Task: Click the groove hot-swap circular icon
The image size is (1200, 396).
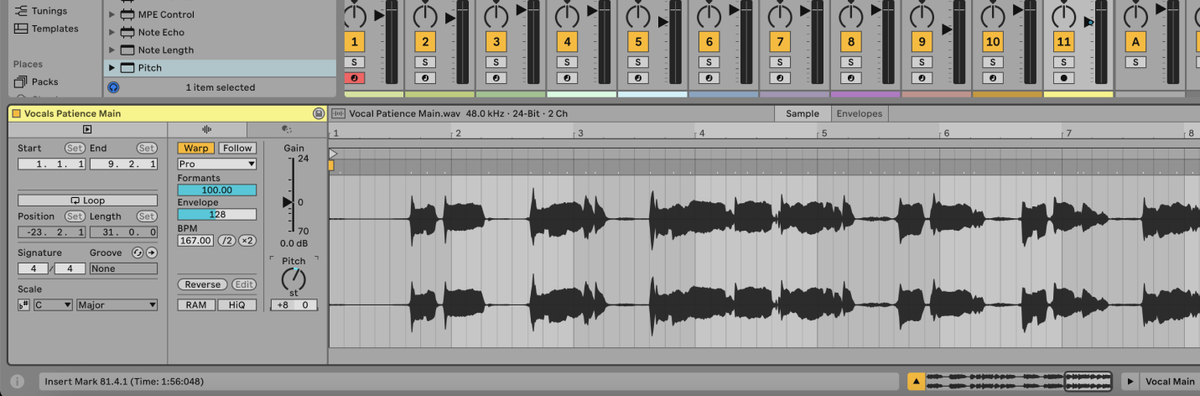Action: click(137, 253)
